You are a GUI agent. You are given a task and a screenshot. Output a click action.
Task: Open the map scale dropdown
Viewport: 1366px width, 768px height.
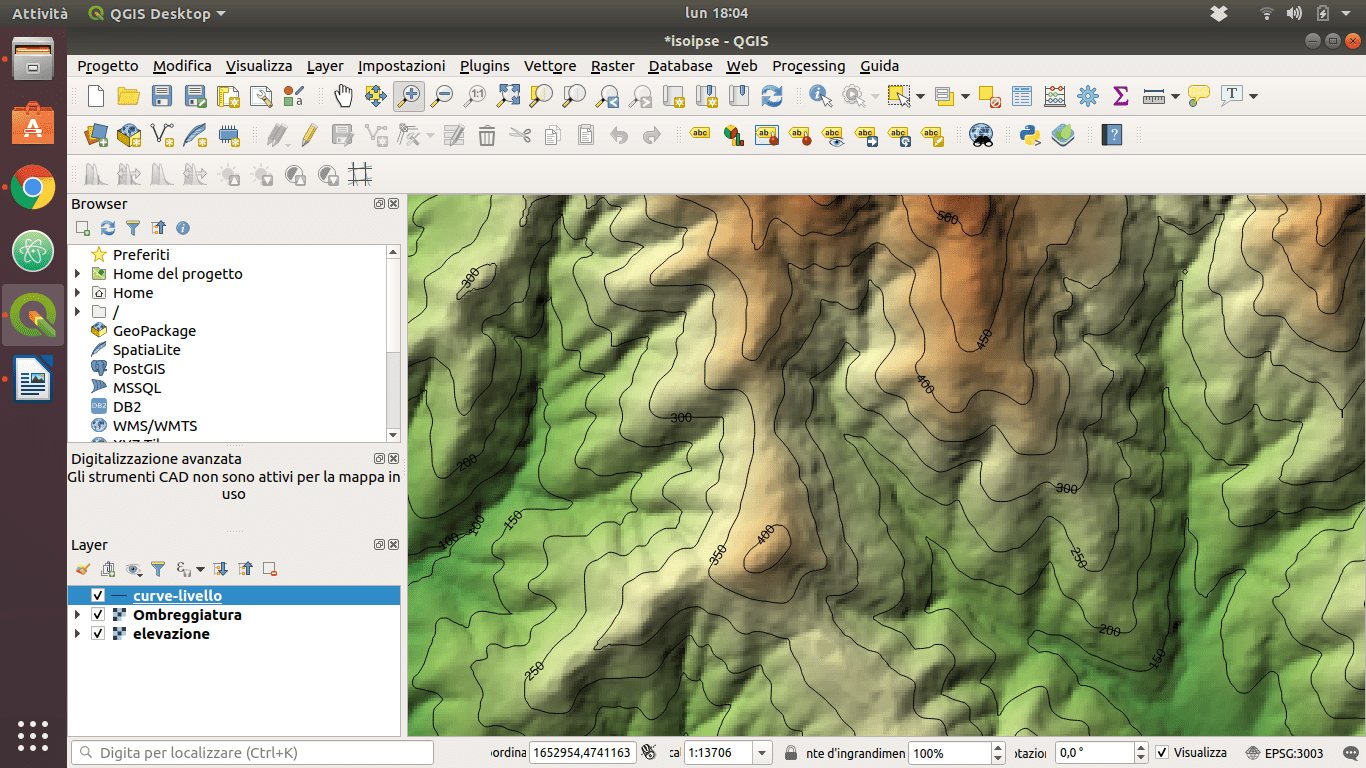point(763,752)
